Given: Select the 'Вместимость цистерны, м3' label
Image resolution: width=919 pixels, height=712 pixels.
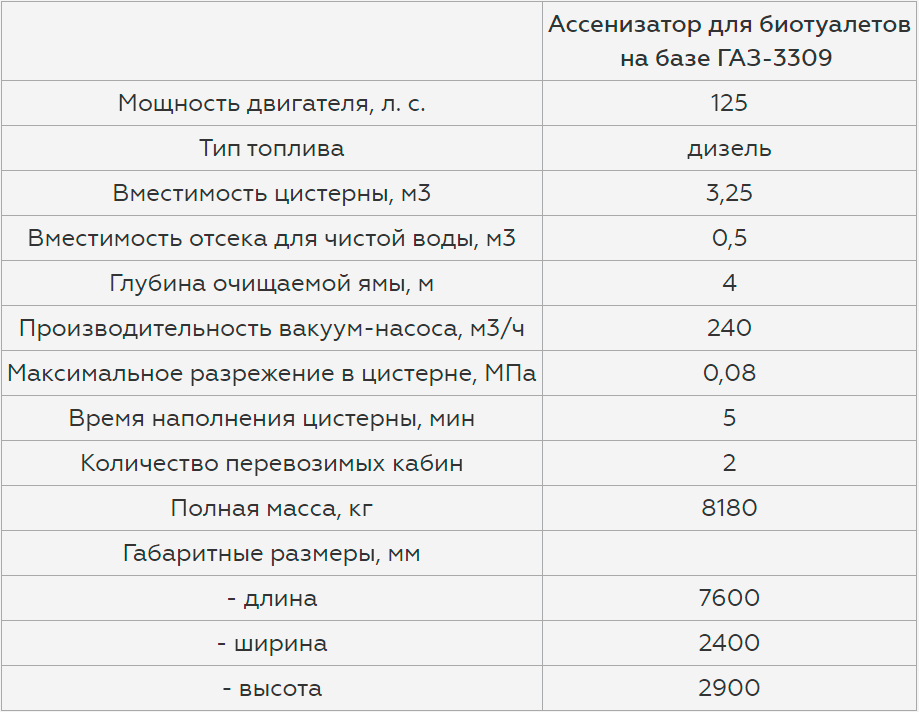Looking at the screenshot, I should tap(272, 193).
